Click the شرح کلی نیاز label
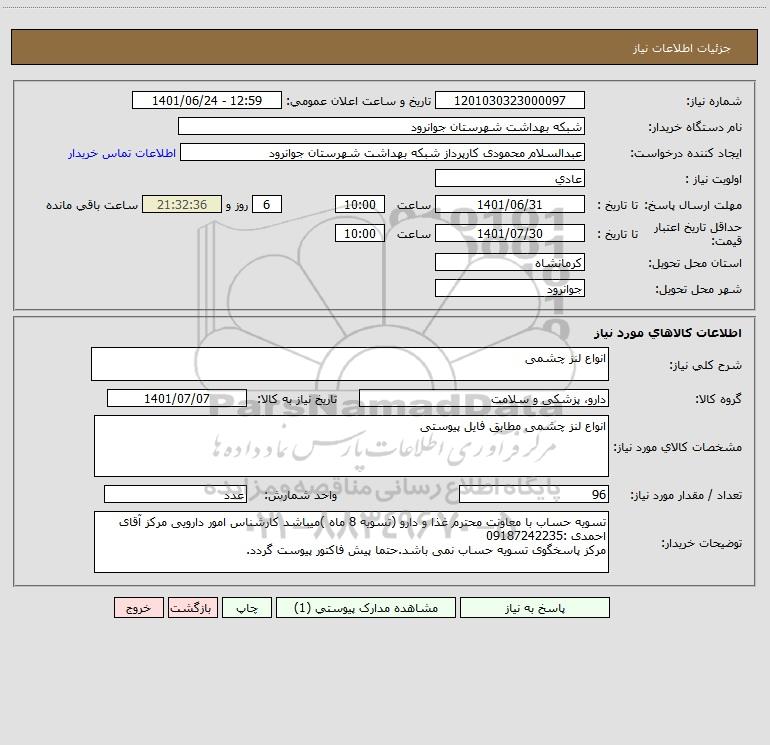 (x=706, y=365)
